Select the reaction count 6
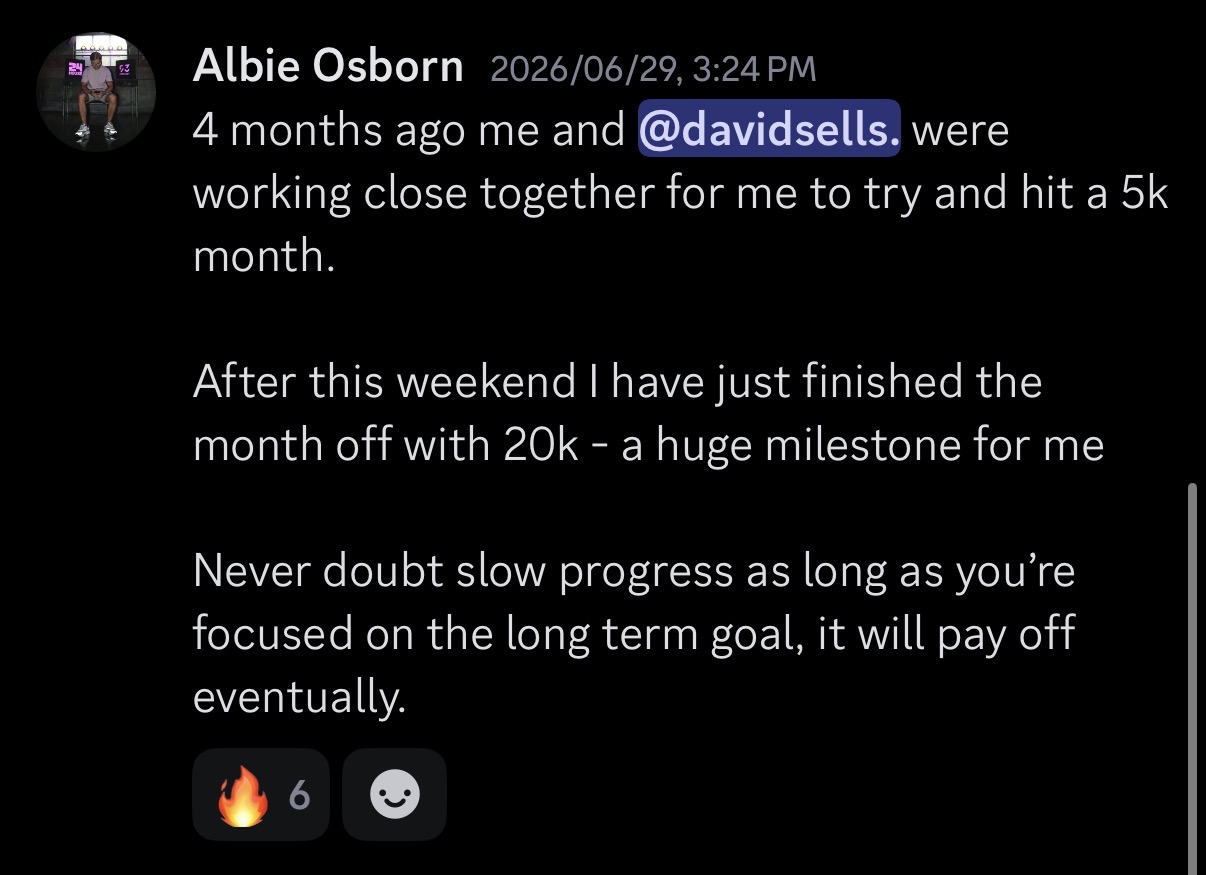This screenshot has width=1206, height=875. point(299,796)
